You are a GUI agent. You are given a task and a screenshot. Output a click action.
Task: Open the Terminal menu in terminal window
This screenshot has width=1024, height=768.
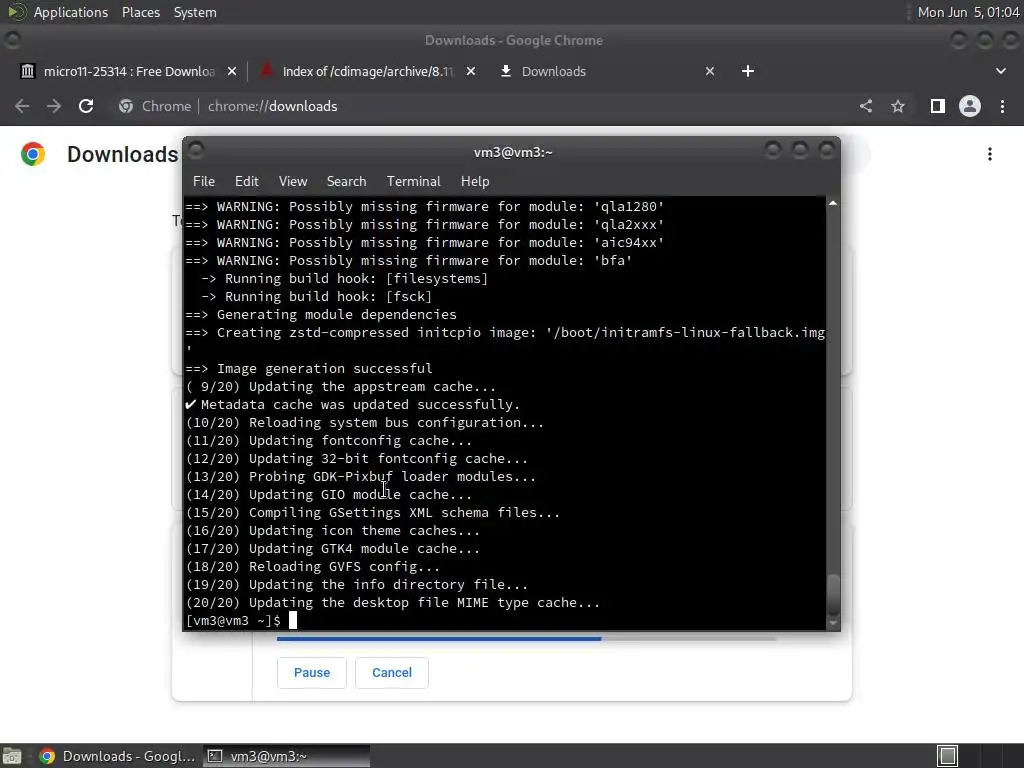click(x=413, y=182)
